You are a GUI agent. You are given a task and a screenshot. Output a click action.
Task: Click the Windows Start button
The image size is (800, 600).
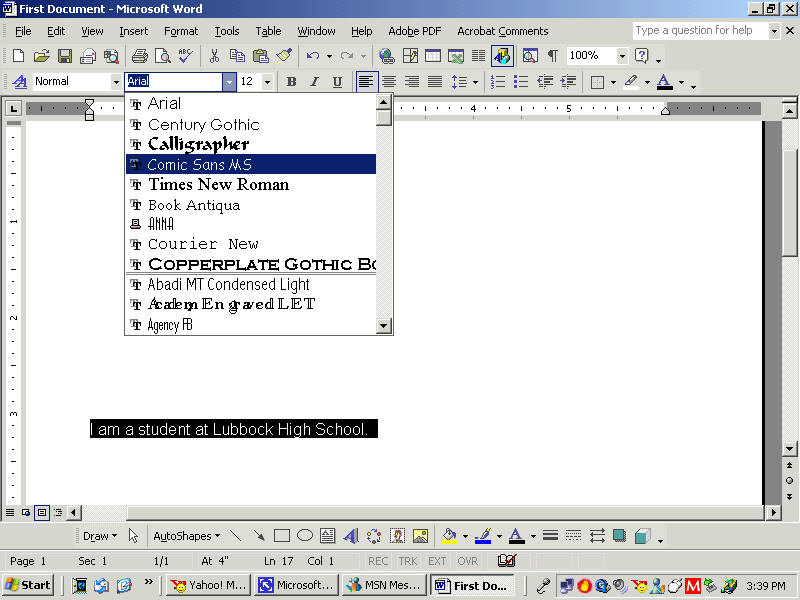pyautogui.click(x=28, y=585)
